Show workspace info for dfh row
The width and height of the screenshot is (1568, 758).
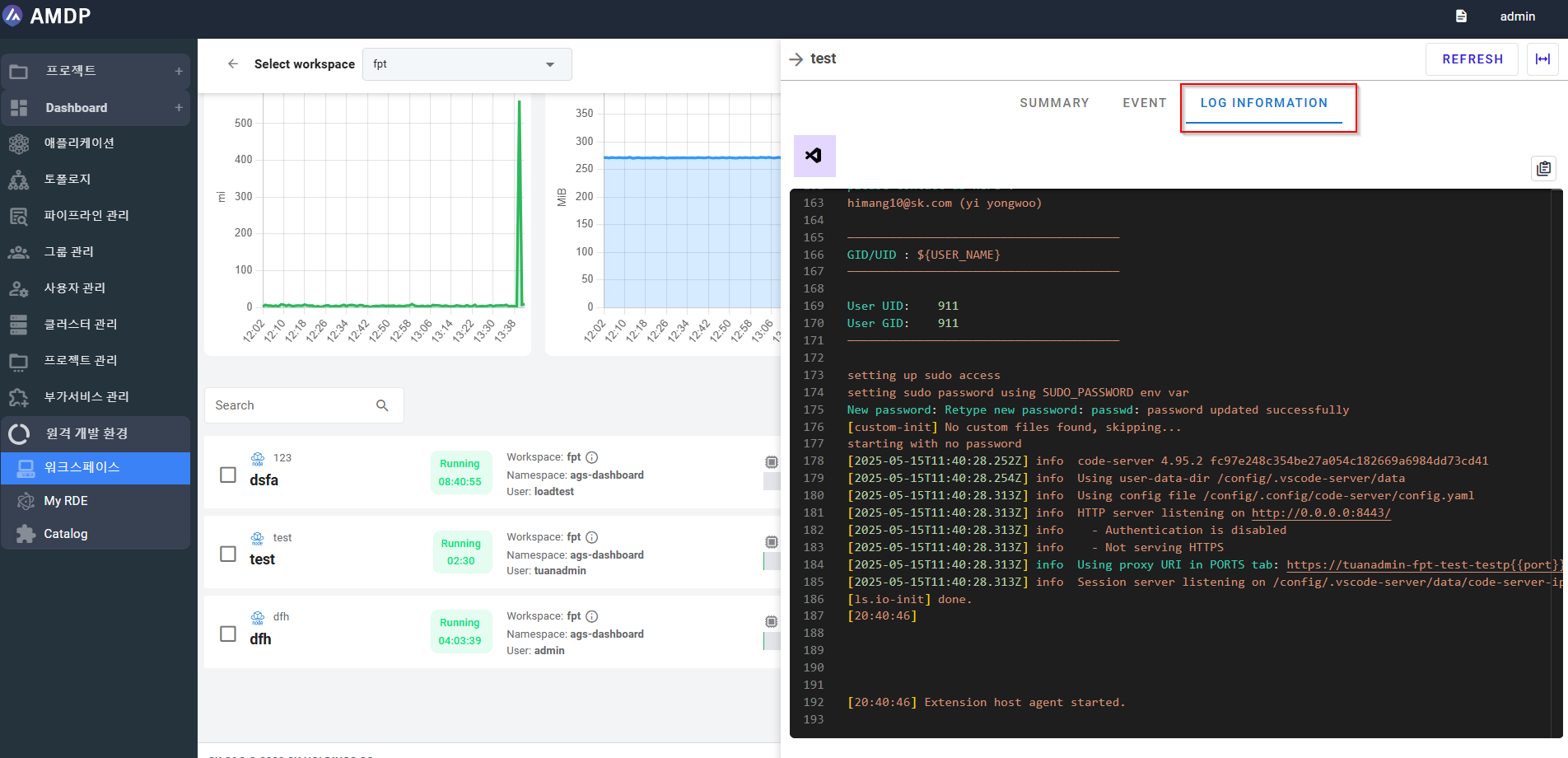[x=591, y=616]
